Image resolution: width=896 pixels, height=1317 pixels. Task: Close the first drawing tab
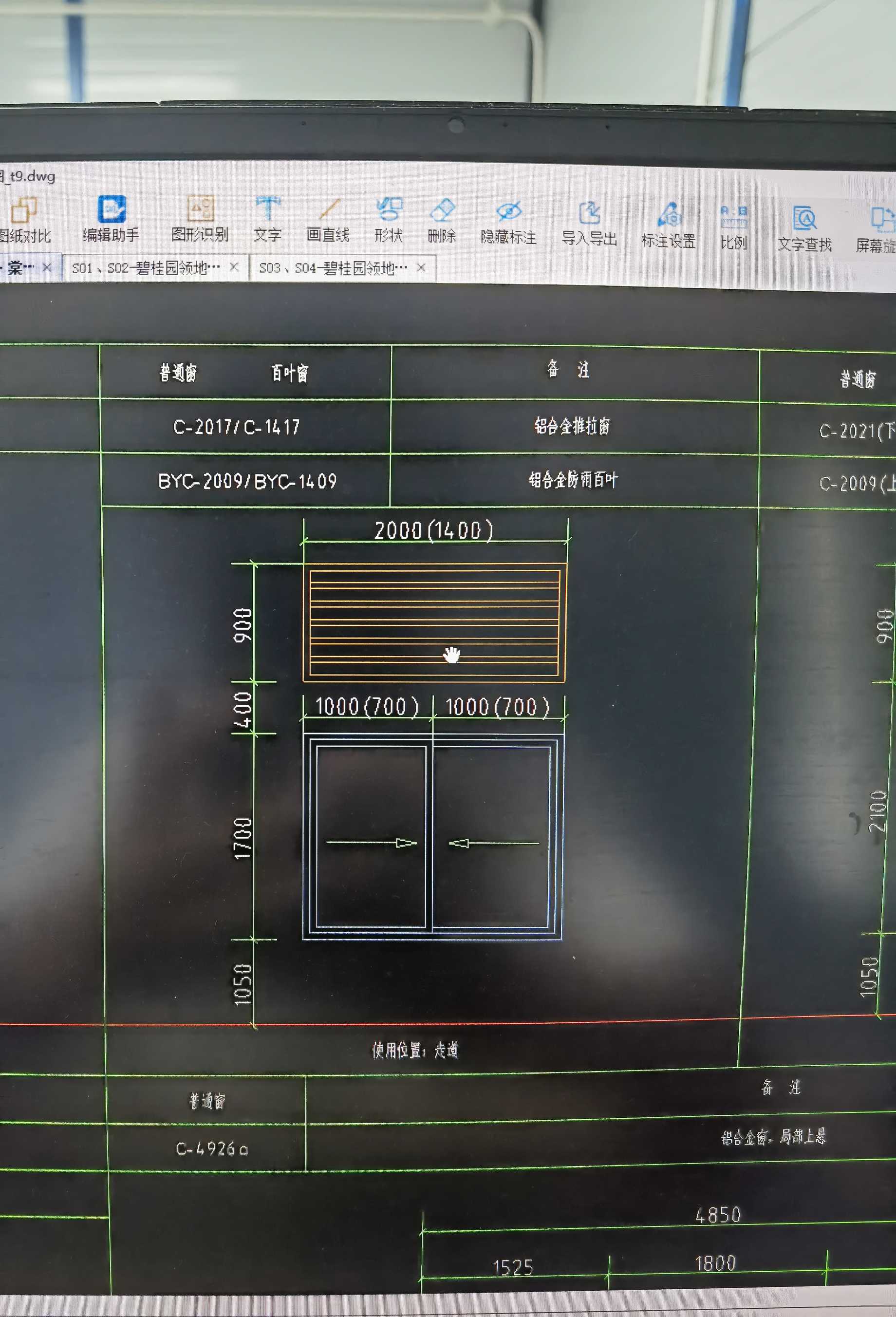click(x=47, y=267)
